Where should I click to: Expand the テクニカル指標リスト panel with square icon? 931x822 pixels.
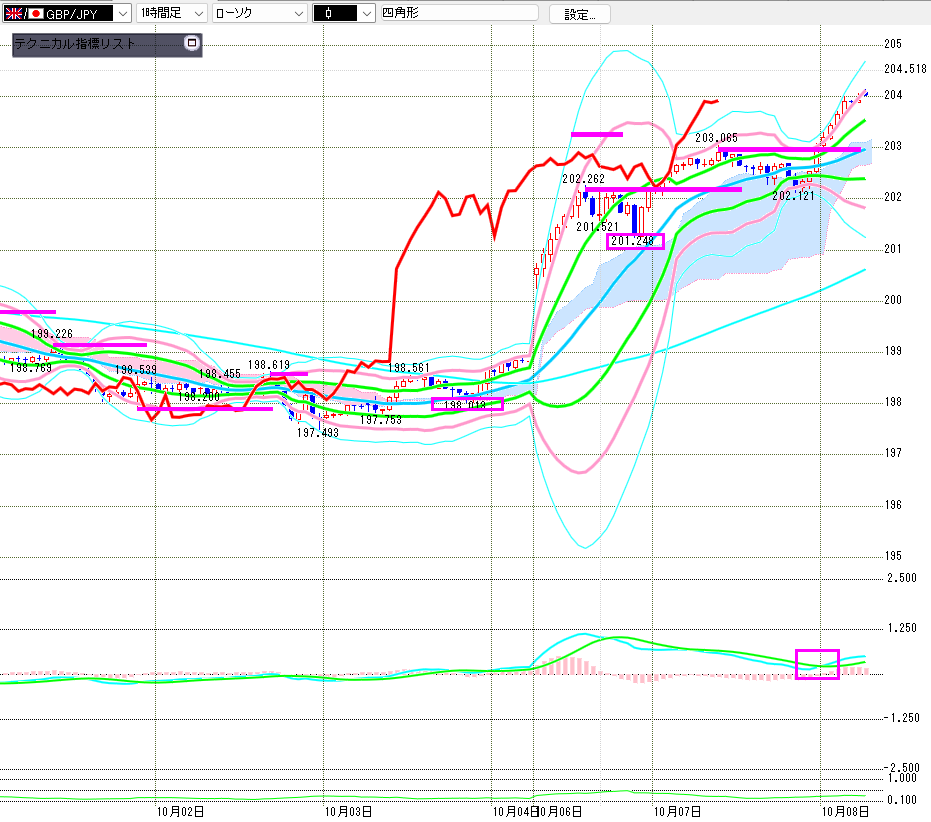(x=192, y=44)
